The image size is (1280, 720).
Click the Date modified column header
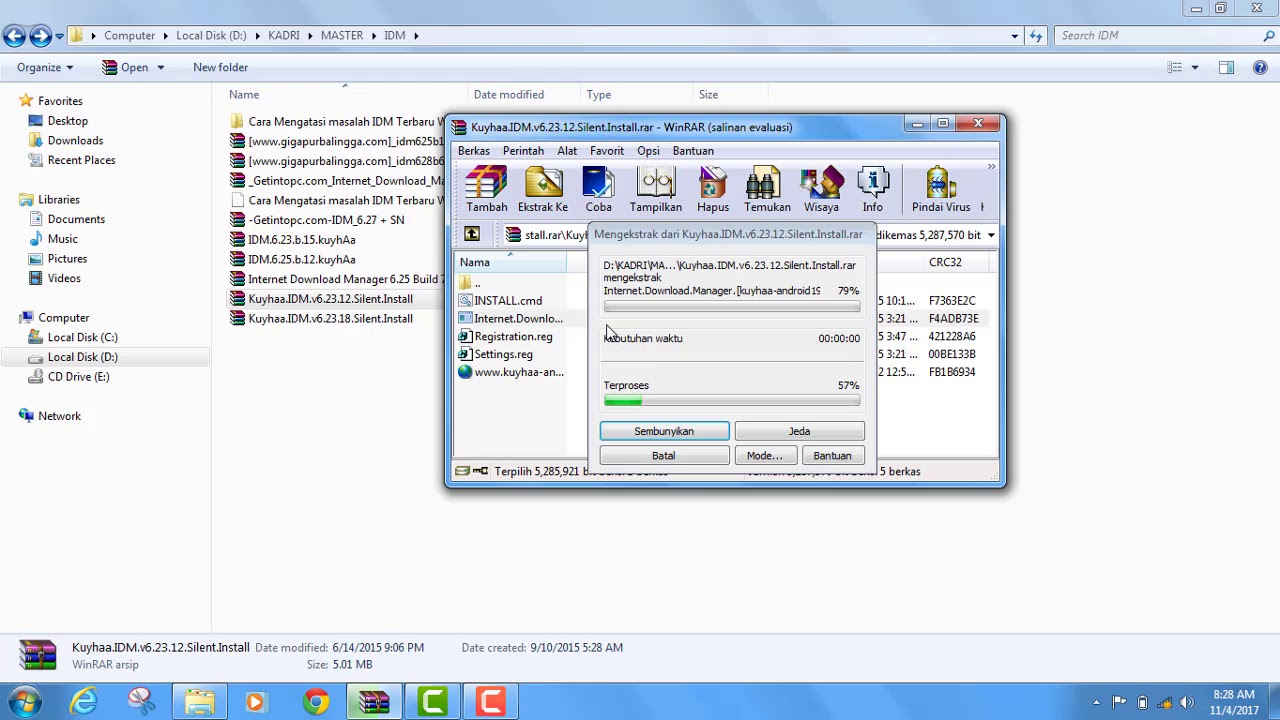point(509,95)
